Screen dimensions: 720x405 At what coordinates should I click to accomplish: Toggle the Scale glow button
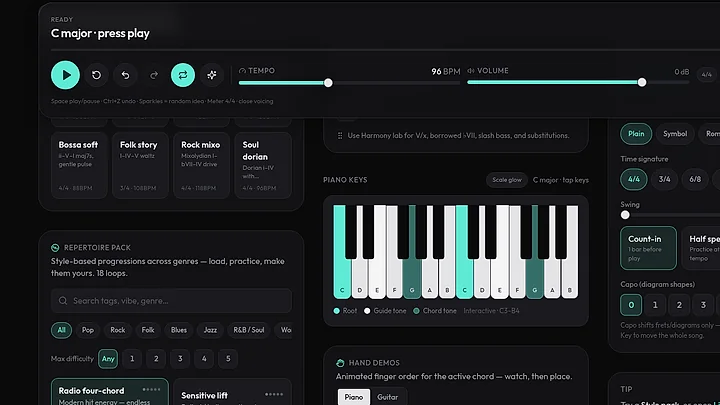[x=507, y=180]
